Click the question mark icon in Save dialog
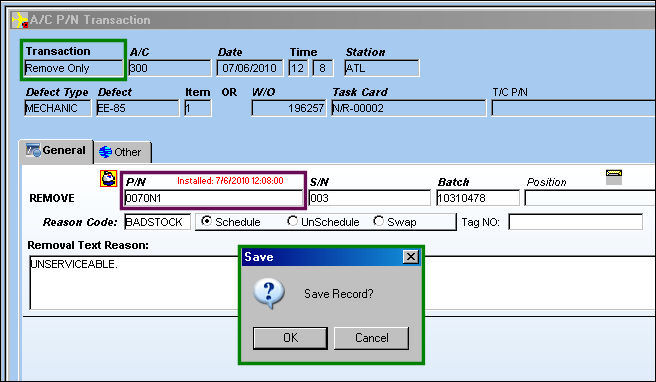Image resolution: width=656 pixels, height=382 pixels. (x=269, y=293)
